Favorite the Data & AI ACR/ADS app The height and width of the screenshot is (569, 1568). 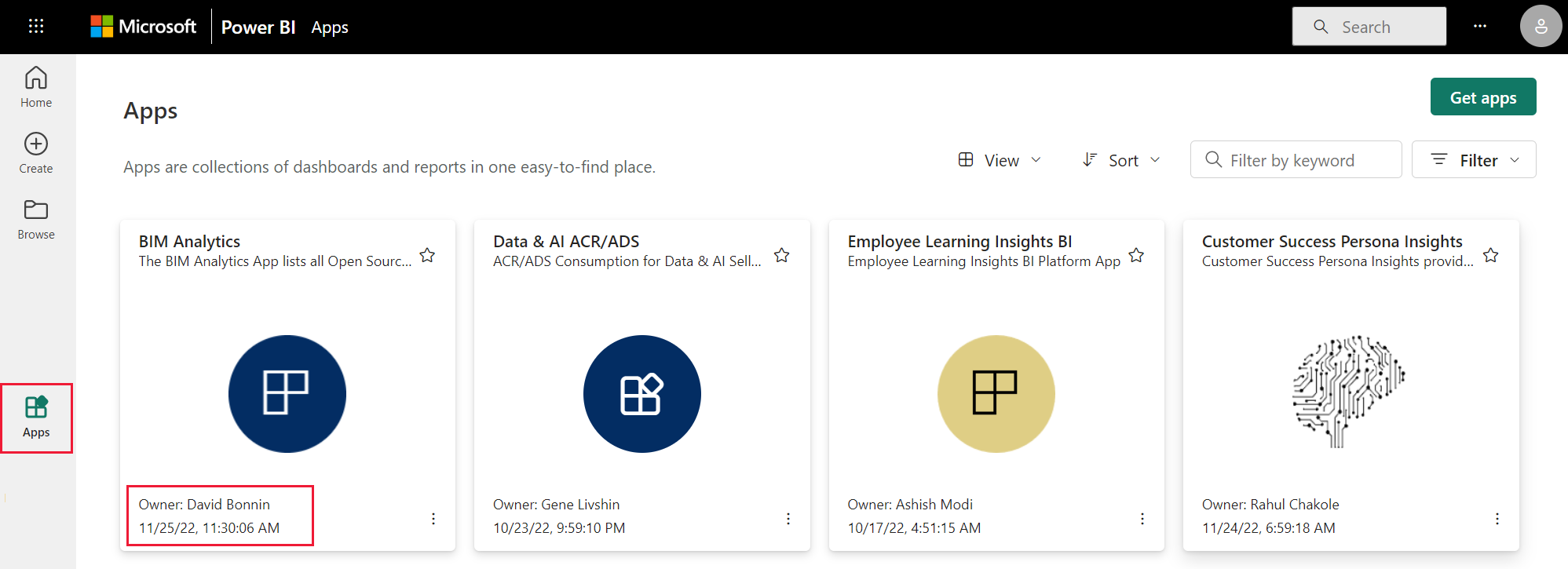(x=782, y=255)
